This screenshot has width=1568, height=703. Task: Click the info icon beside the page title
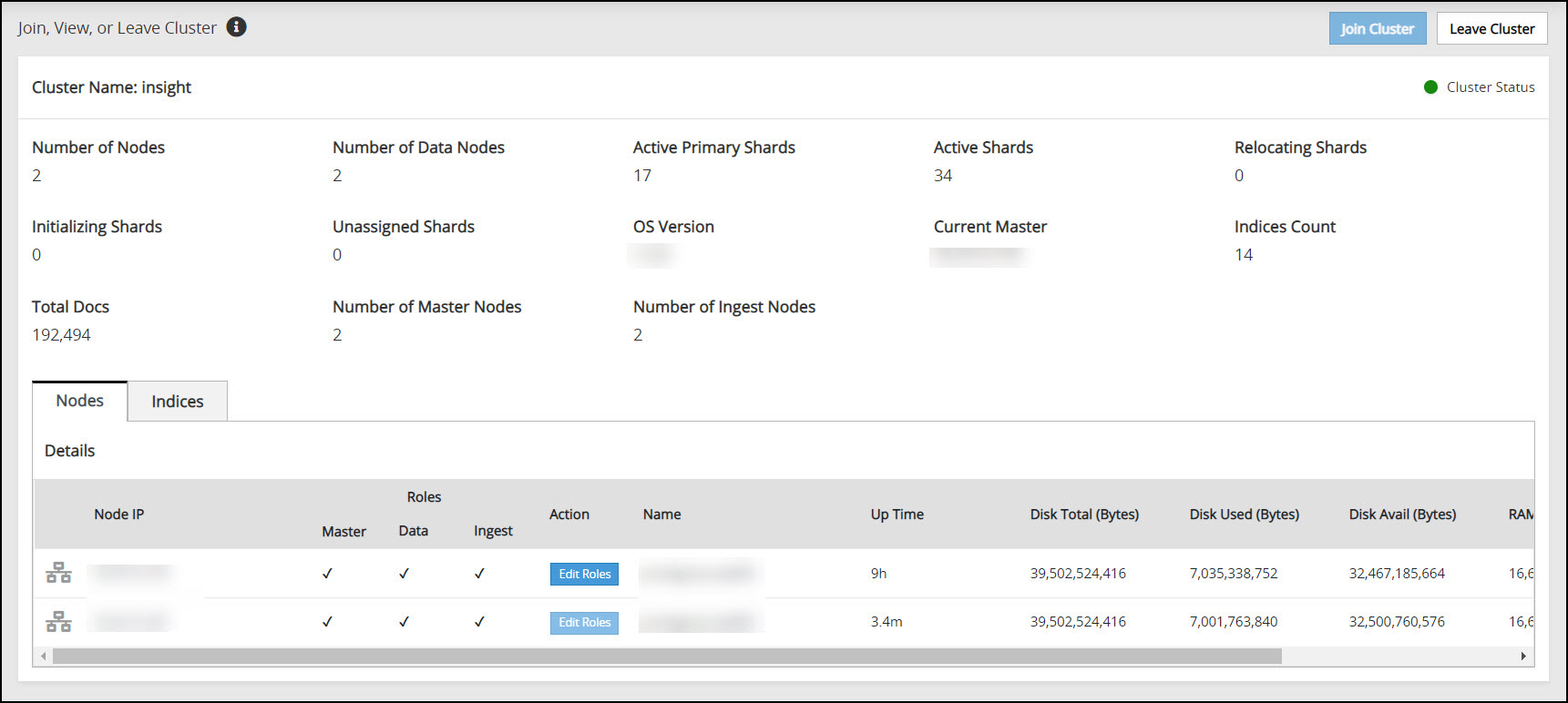[236, 27]
